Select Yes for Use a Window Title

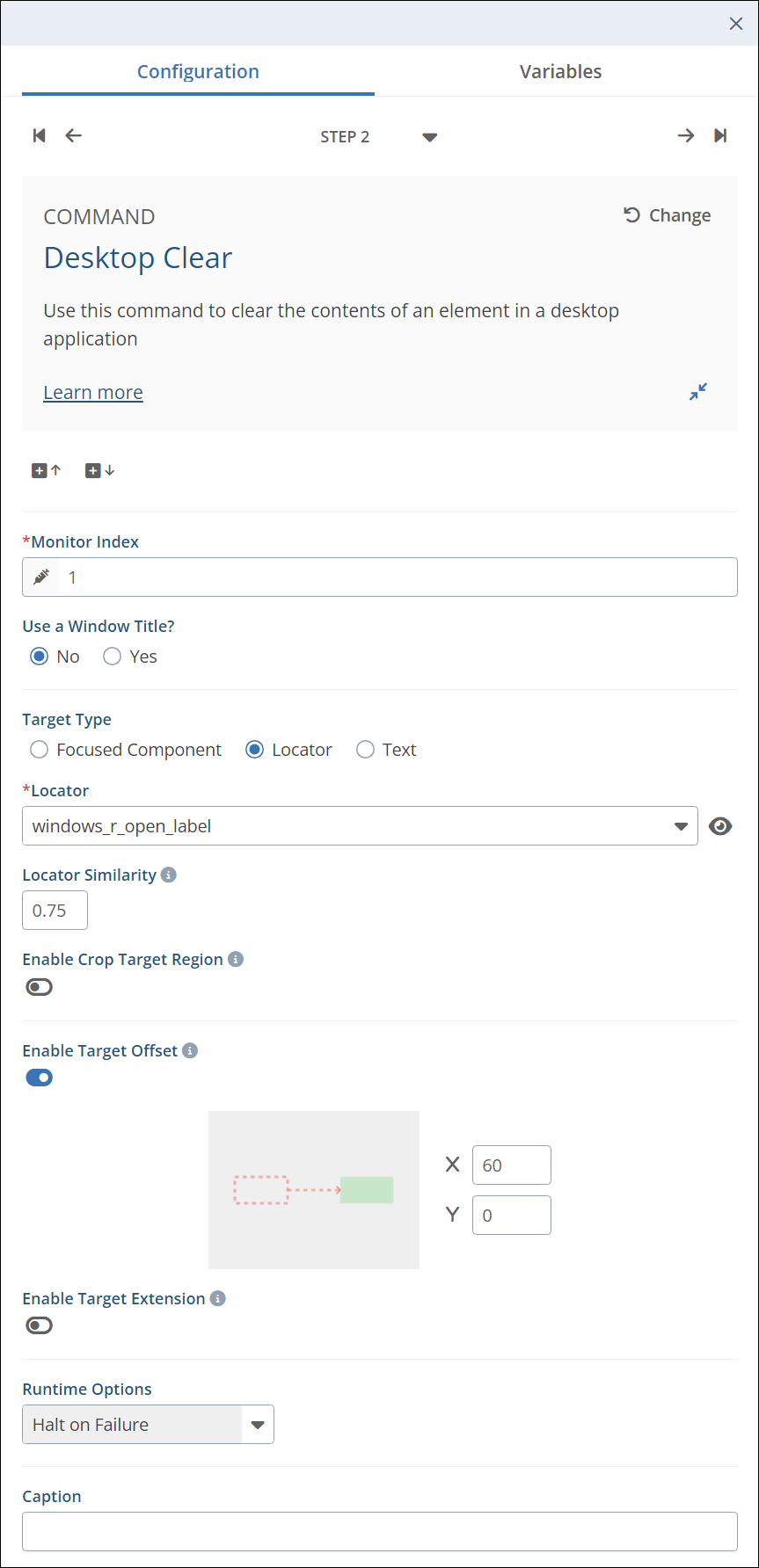tap(113, 657)
